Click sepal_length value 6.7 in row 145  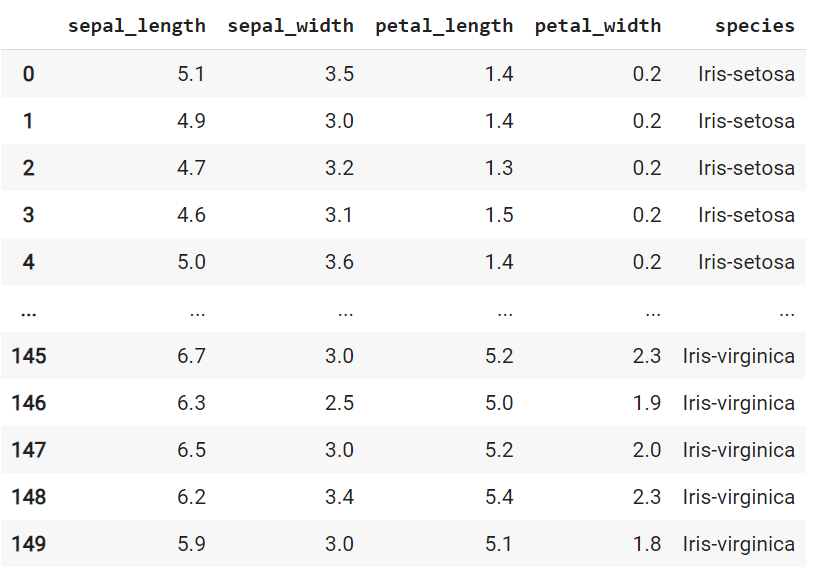[x=191, y=356]
